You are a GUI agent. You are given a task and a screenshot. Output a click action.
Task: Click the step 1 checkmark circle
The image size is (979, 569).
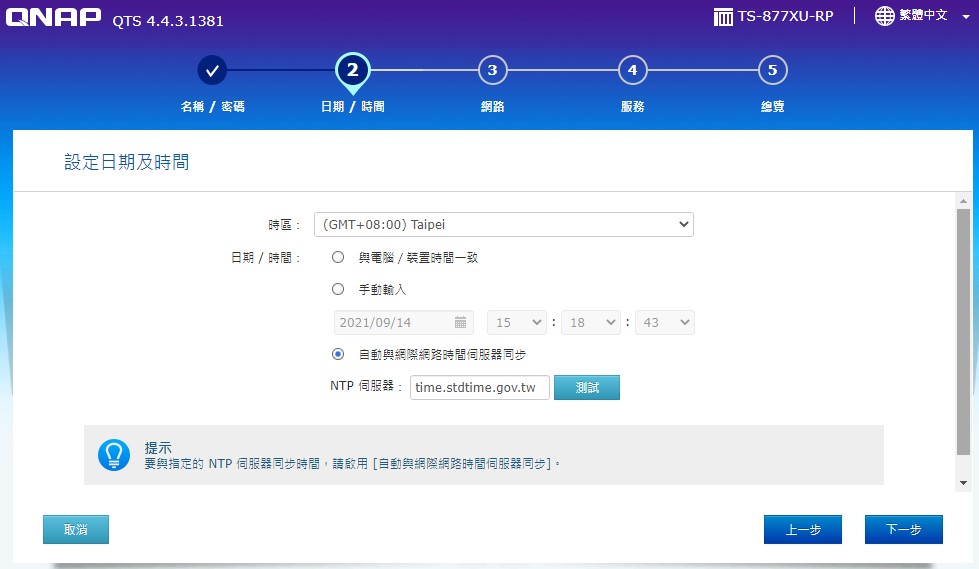click(x=212, y=70)
